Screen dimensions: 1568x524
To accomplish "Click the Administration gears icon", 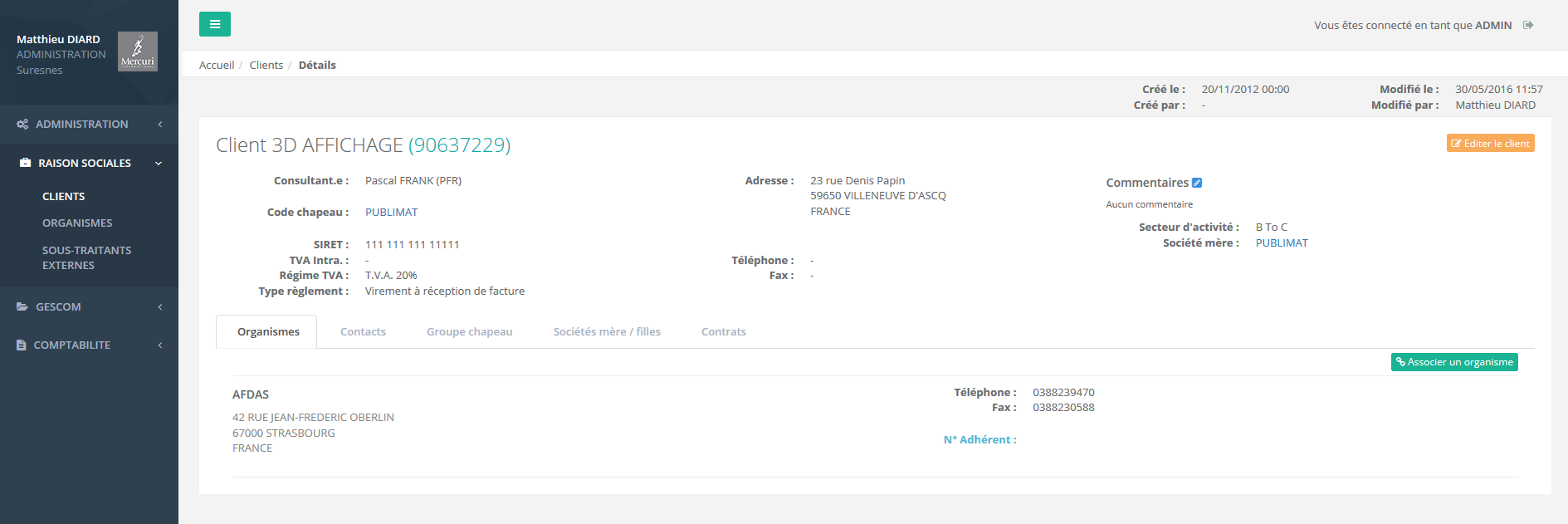I will pyautogui.click(x=22, y=124).
